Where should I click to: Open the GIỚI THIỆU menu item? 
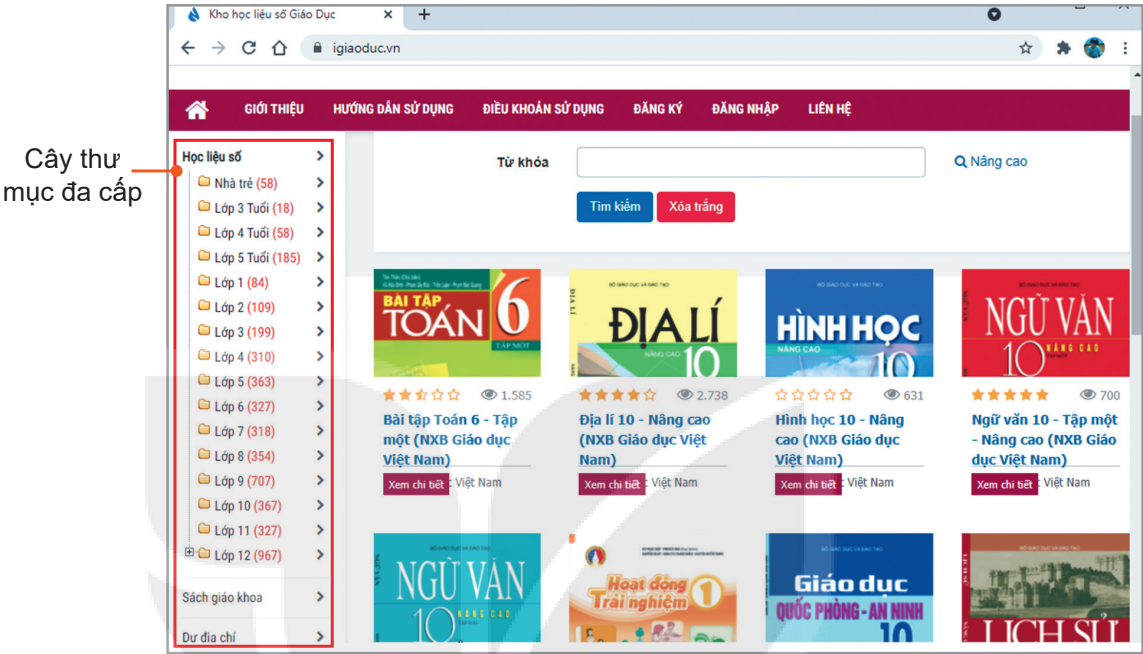[x=274, y=109]
